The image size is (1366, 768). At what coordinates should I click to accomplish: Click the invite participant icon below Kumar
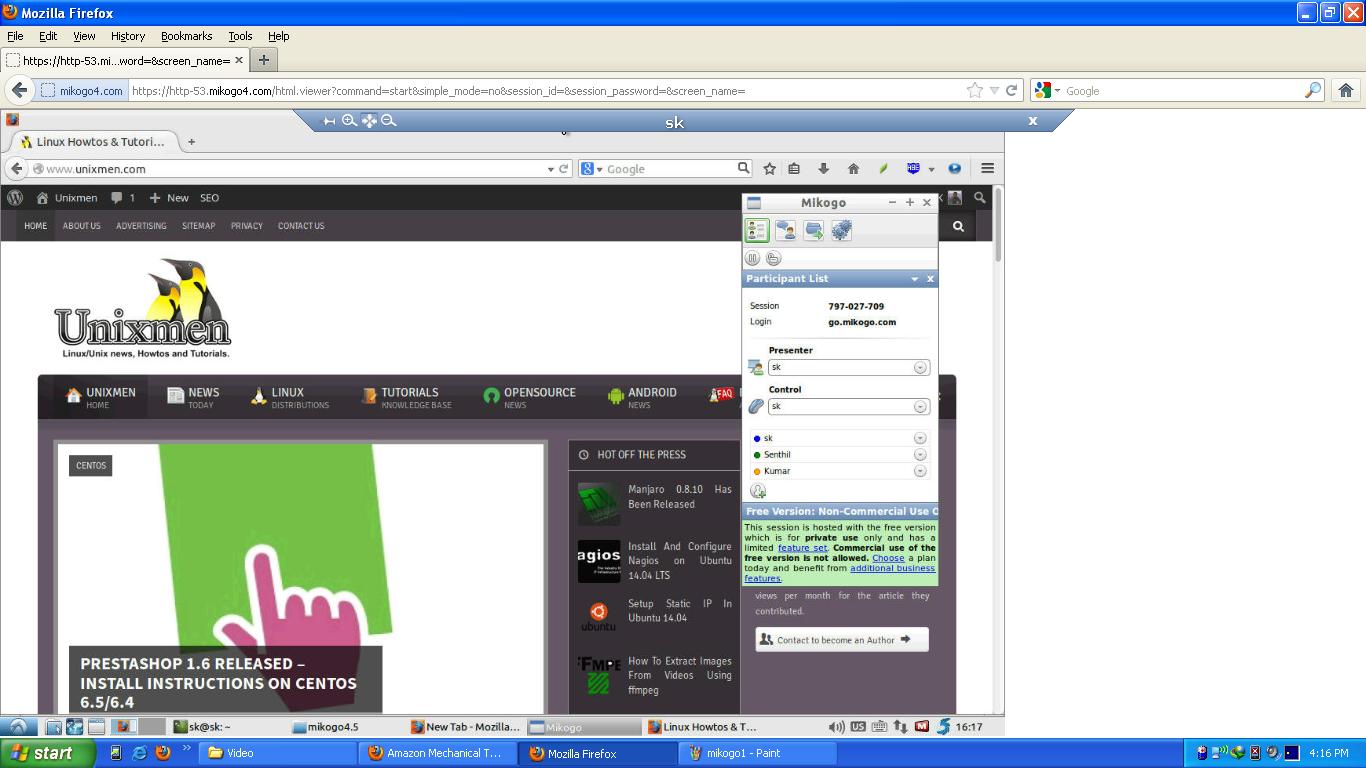pyautogui.click(x=758, y=491)
